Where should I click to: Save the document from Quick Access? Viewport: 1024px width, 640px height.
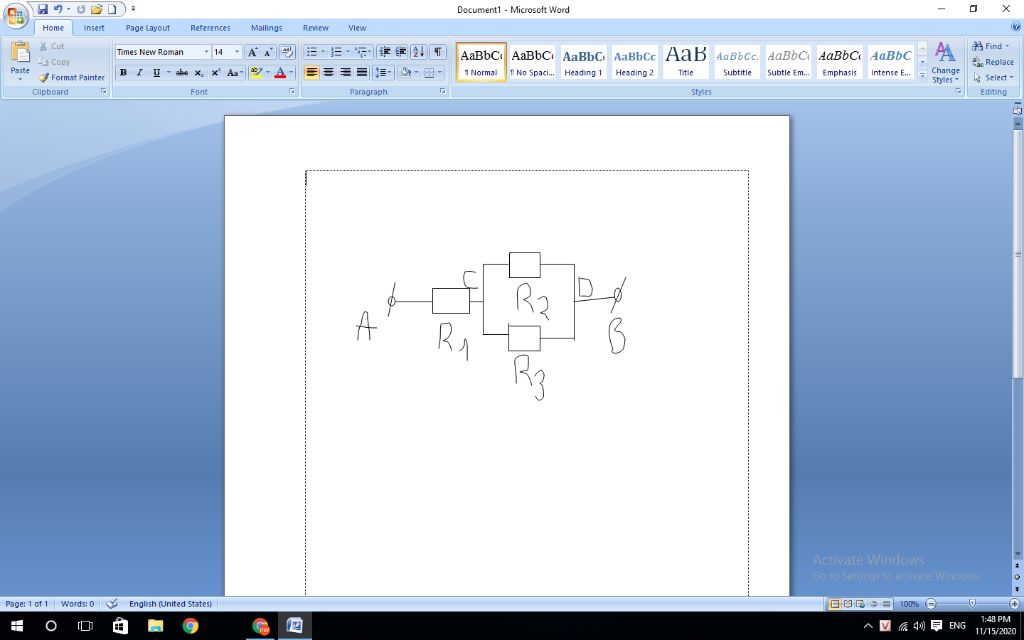(x=42, y=9)
